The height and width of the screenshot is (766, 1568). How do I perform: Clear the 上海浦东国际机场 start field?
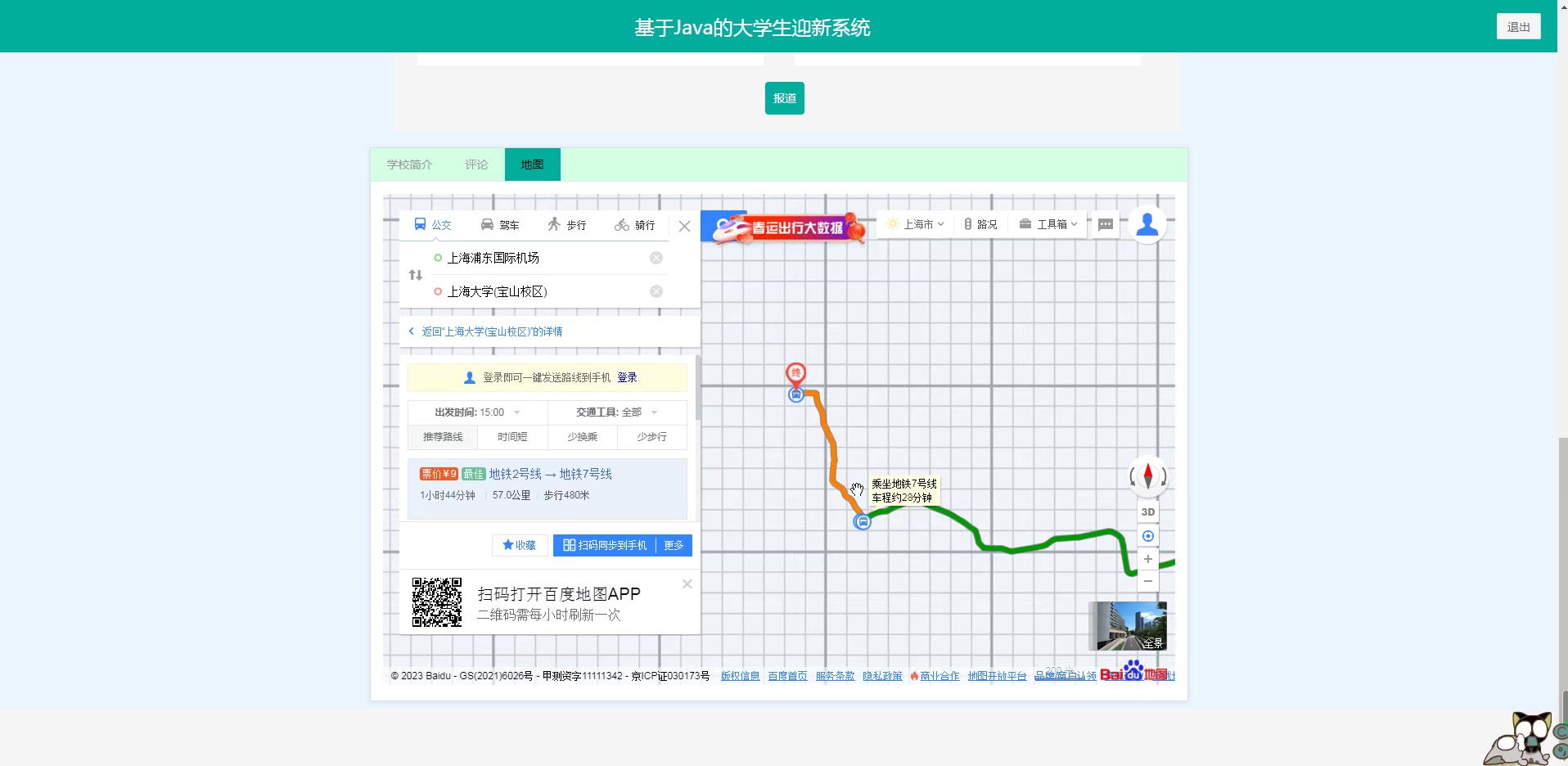point(656,258)
